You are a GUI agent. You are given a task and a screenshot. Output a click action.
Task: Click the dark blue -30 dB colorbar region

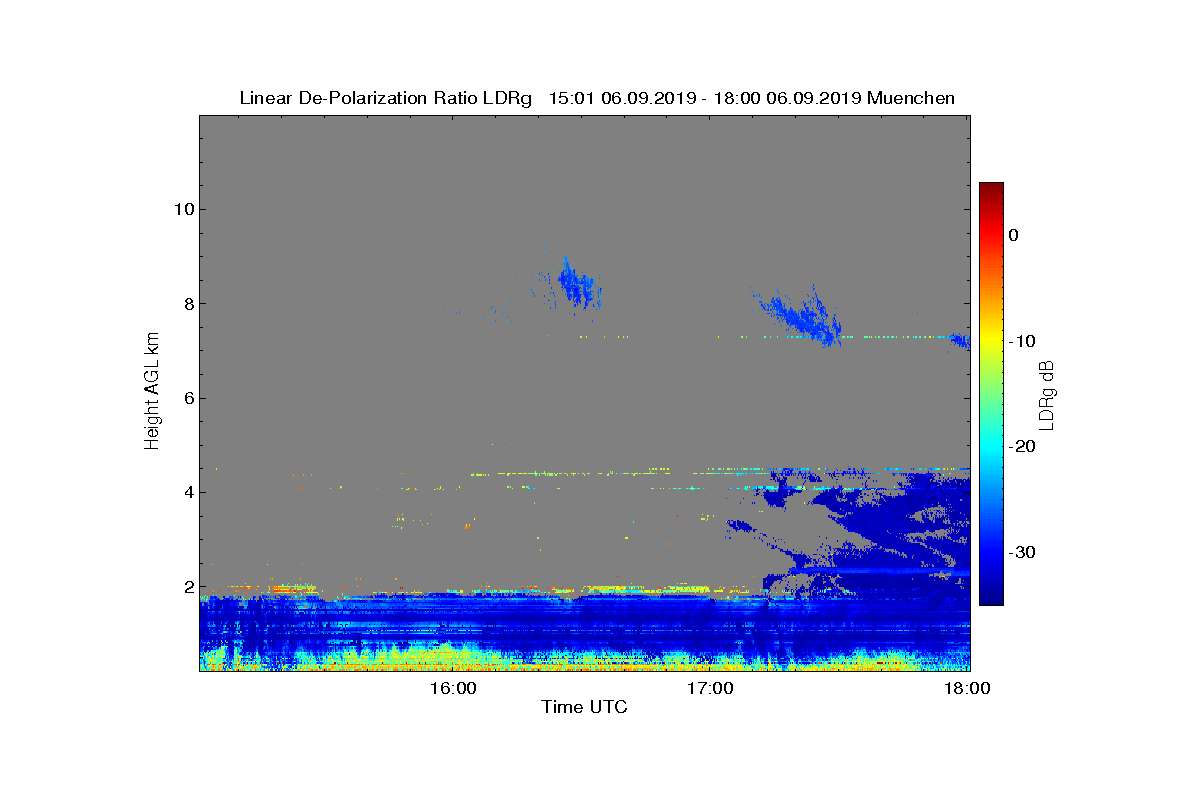991,553
